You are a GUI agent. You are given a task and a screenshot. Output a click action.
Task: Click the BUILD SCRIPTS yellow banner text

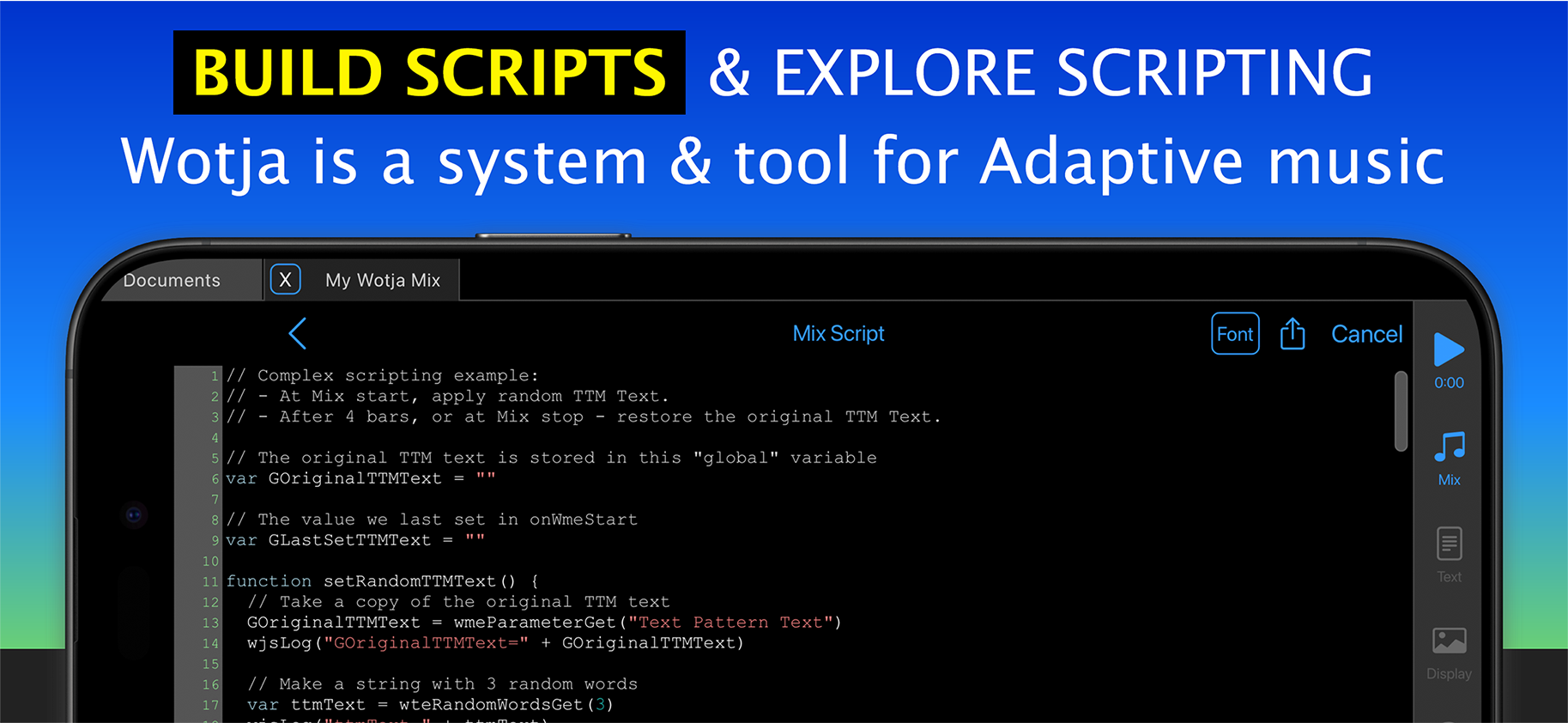(x=429, y=73)
